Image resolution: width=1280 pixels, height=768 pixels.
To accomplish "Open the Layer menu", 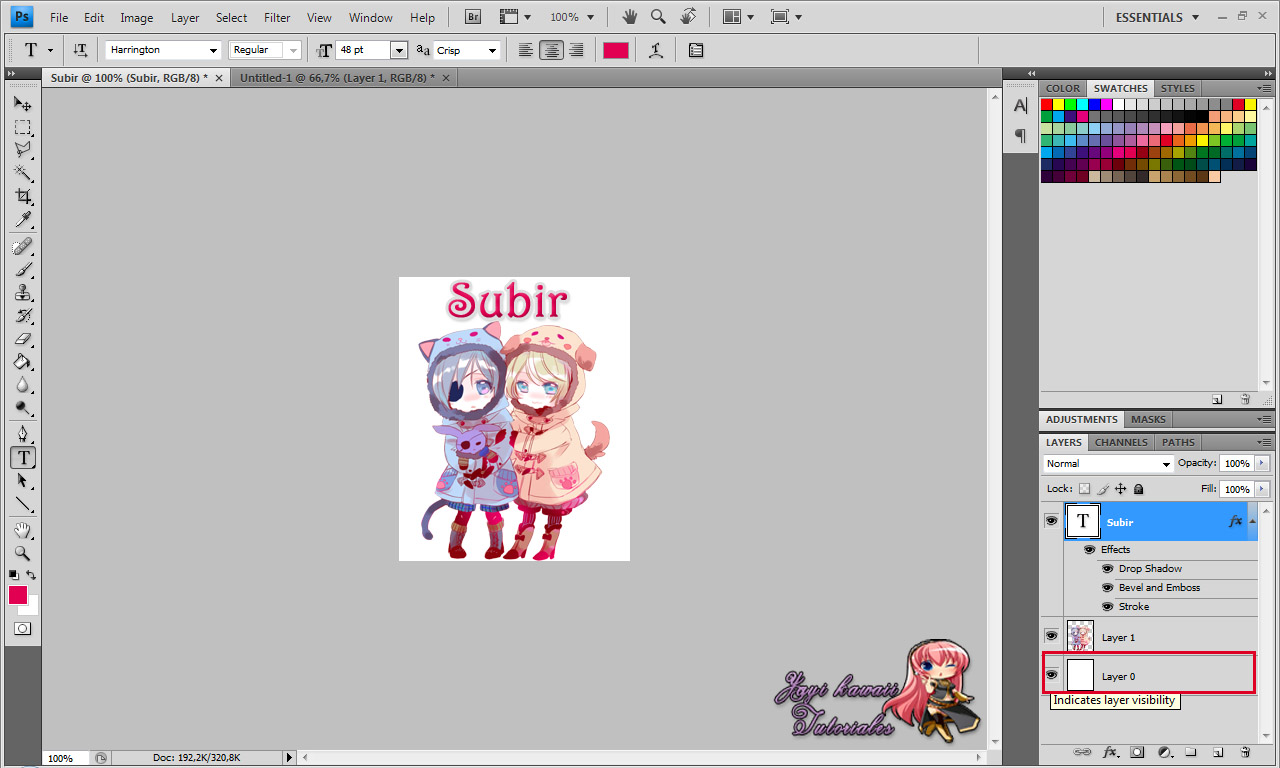I will tap(185, 17).
